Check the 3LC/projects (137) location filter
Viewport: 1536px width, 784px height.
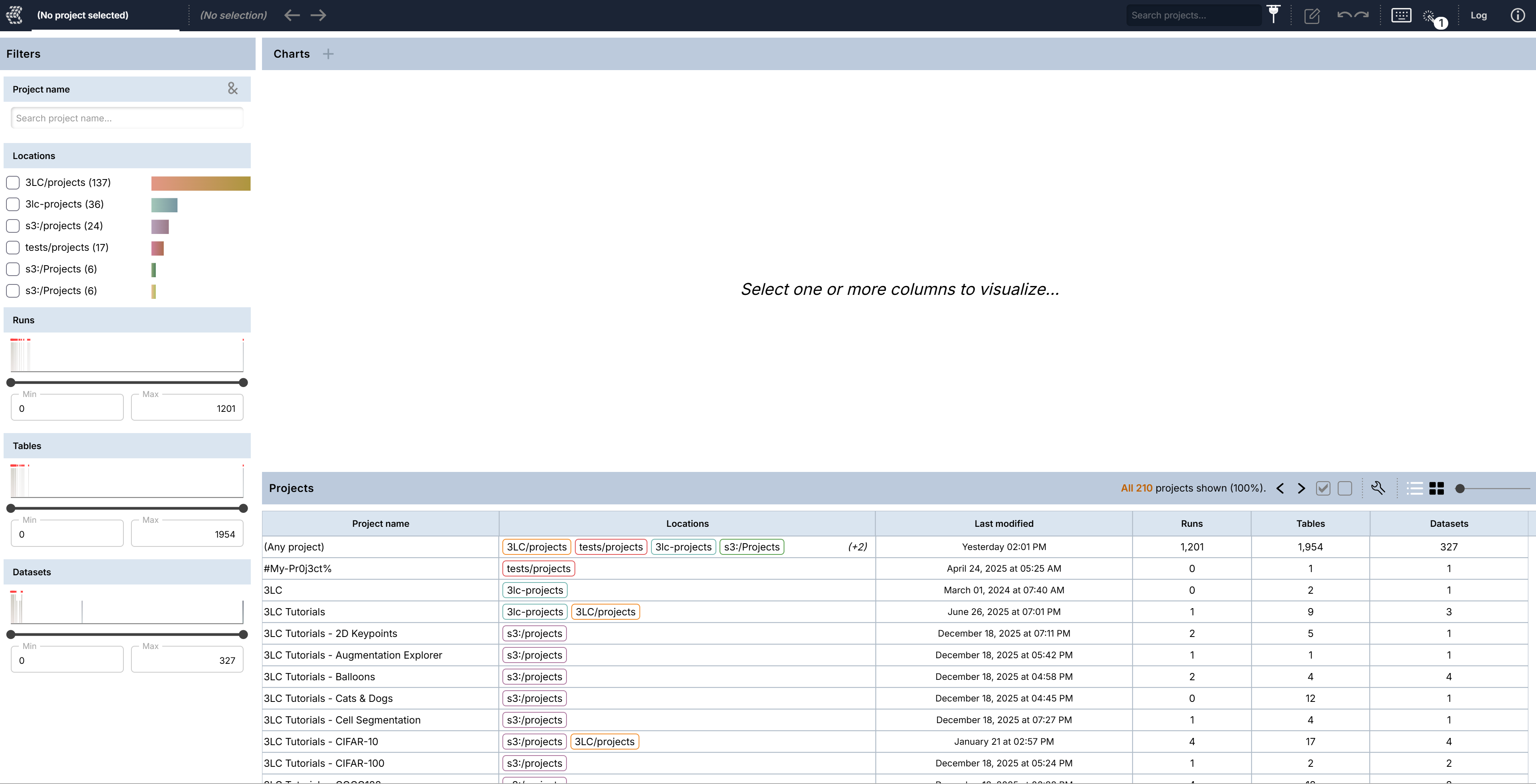12,182
